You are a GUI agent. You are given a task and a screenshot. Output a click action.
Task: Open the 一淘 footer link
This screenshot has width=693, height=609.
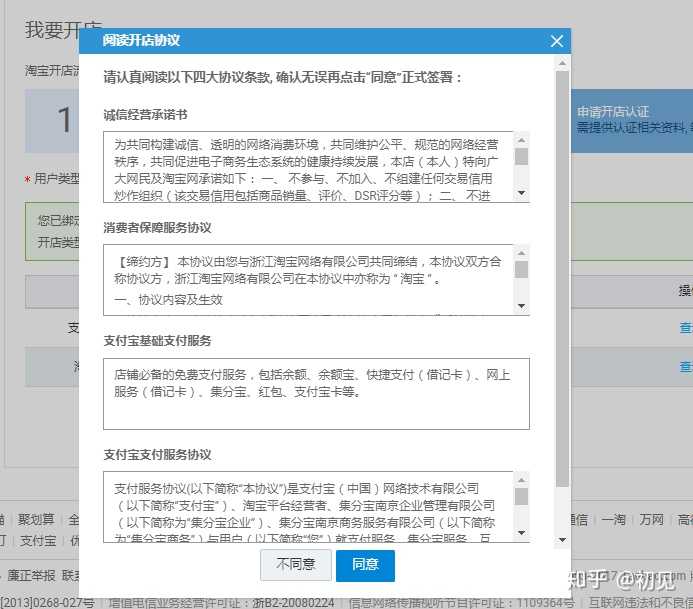pyautogui.click(x=613, y=519)
